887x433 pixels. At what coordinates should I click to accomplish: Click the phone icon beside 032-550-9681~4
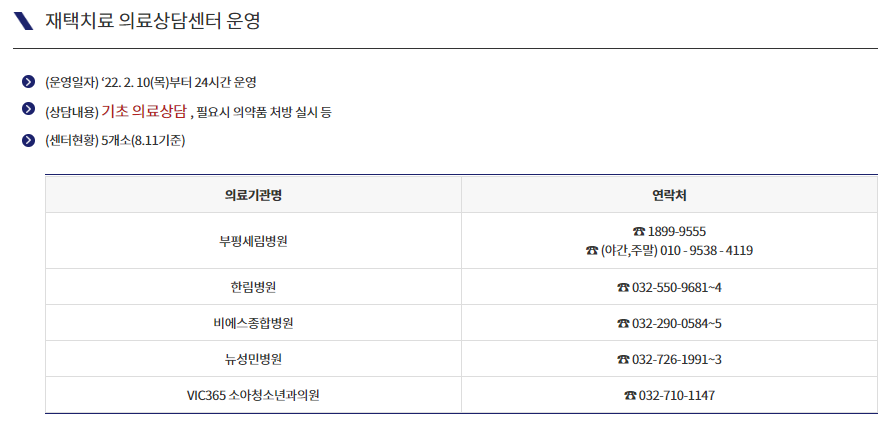[x=623, y=288]
